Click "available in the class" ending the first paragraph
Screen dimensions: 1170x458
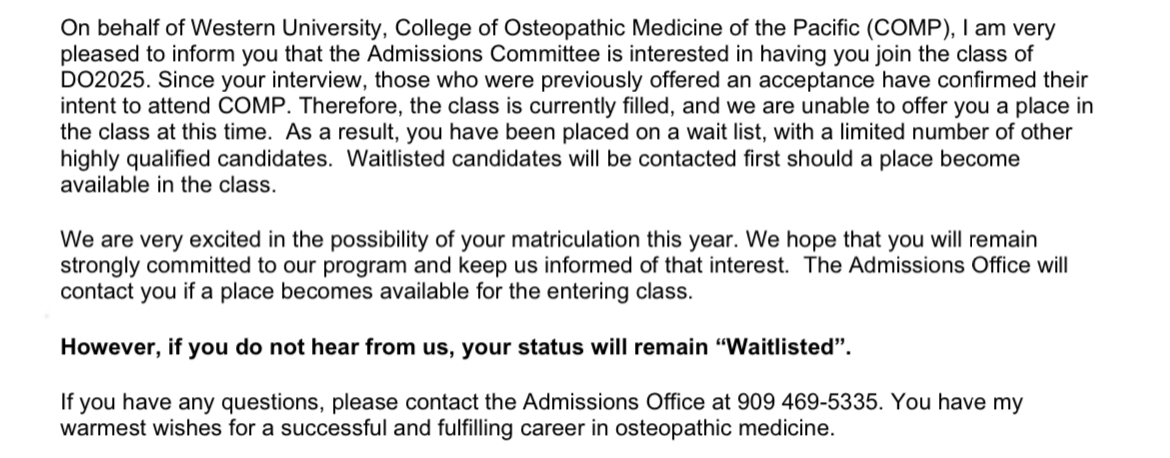[165, 185]
